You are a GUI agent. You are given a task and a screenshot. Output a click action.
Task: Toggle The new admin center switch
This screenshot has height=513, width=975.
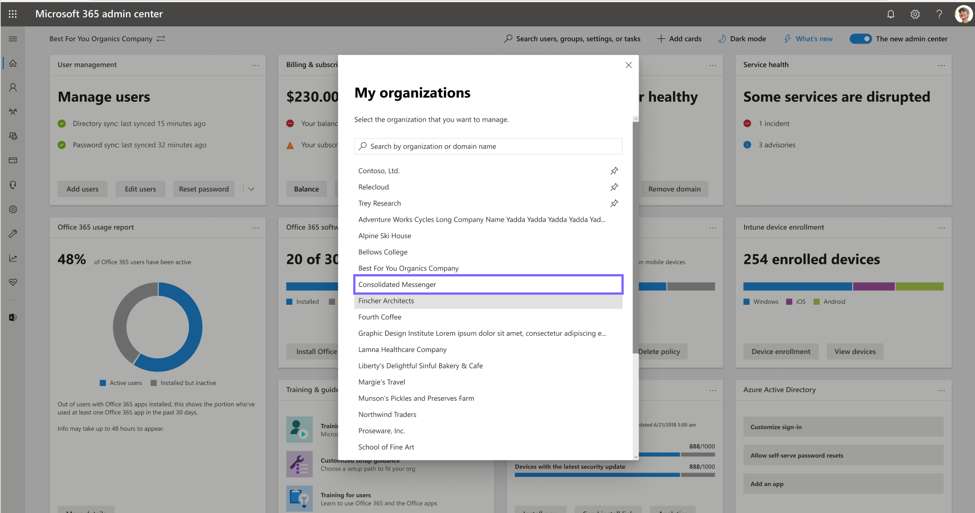(861, 39)
